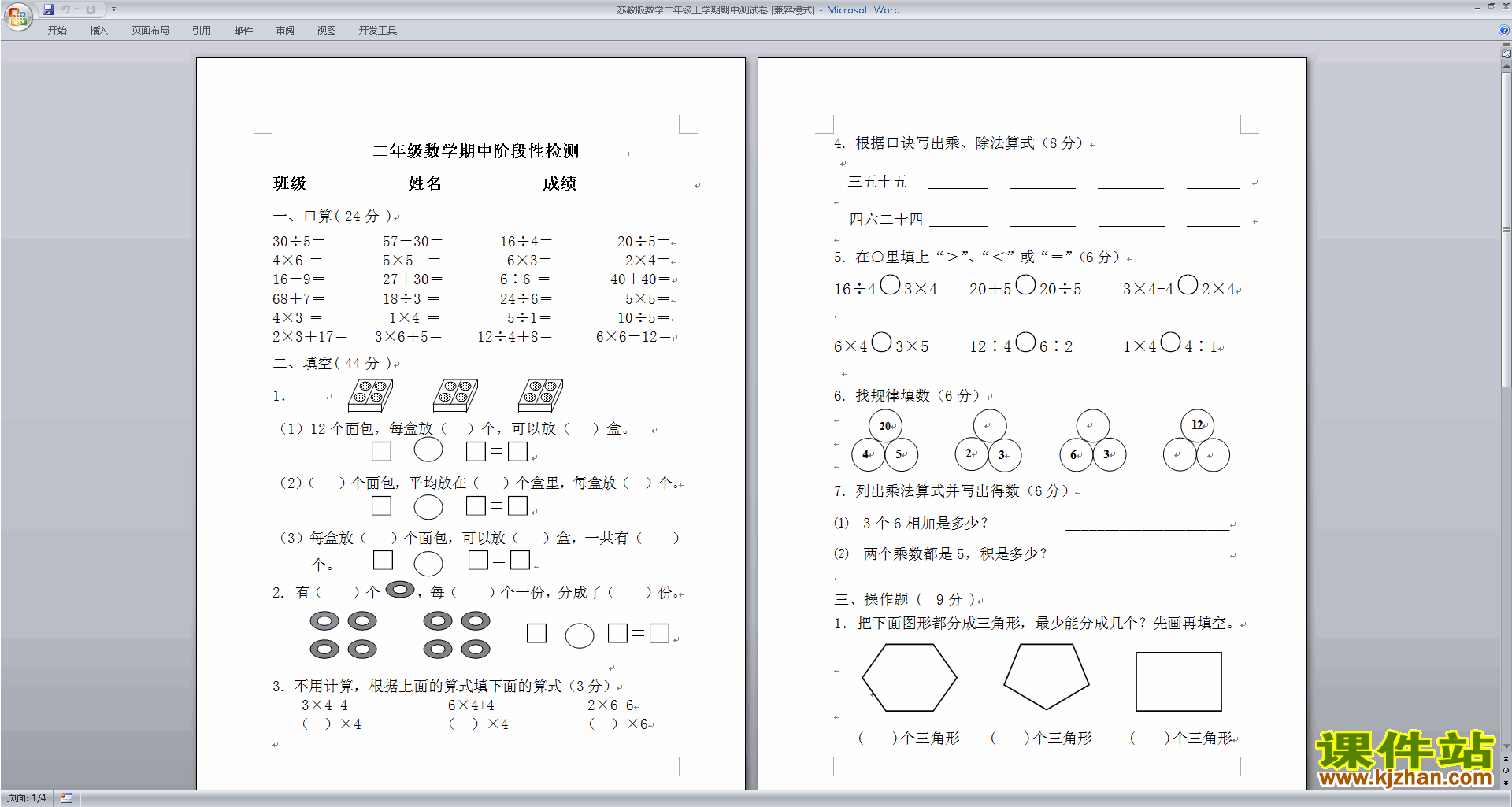
Task: Select the hexagon shape
Action: [910, 678]
